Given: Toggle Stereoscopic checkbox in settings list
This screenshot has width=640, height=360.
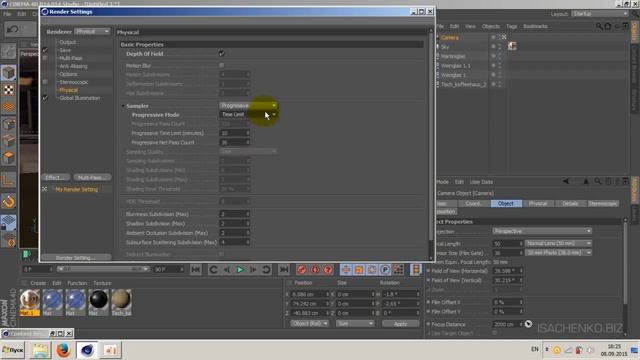Looking at the screenshot, I should 45,82.
